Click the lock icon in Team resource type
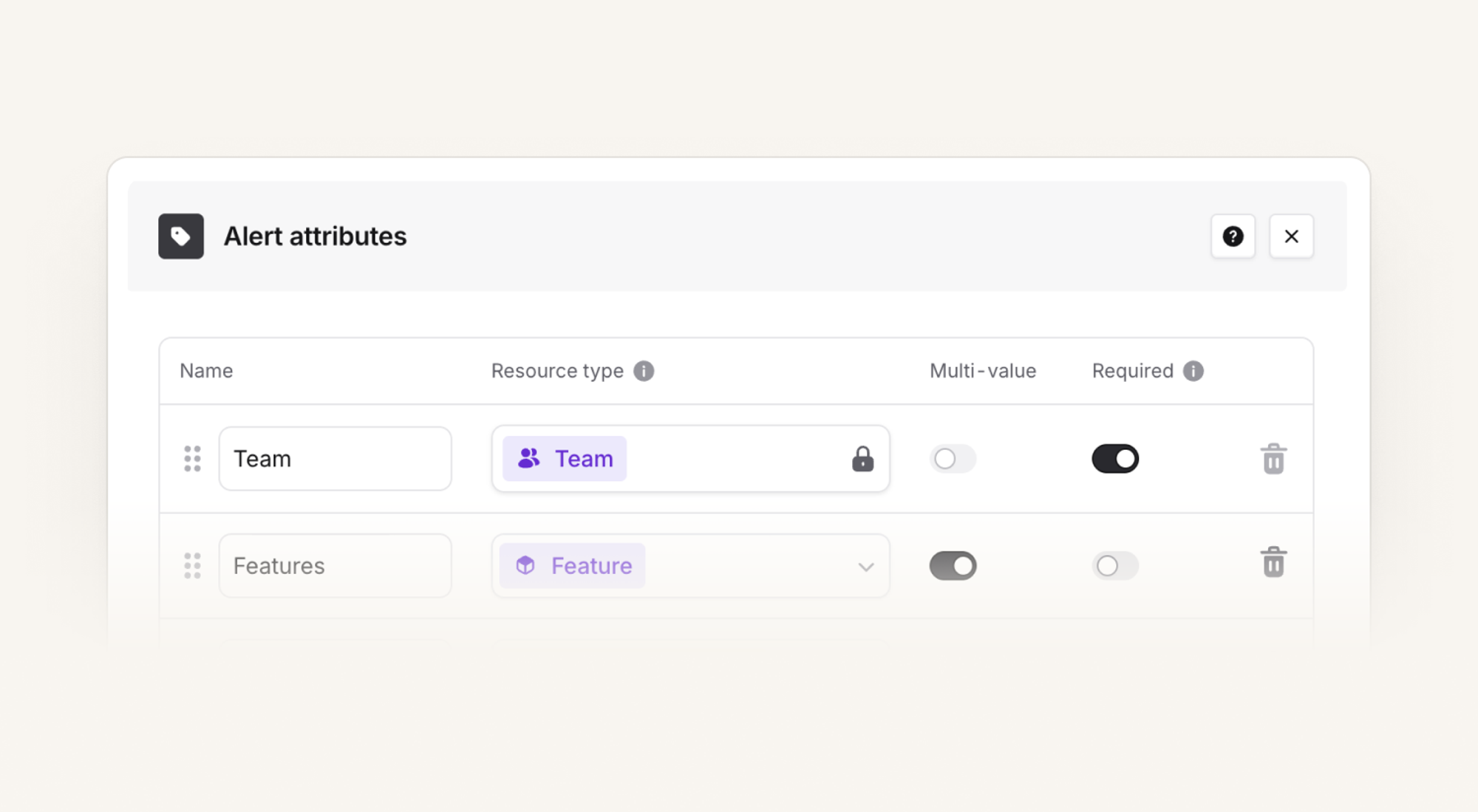The width and height of the screenshot is (1478, 812). pyautogui.click(x=862, y=459)
